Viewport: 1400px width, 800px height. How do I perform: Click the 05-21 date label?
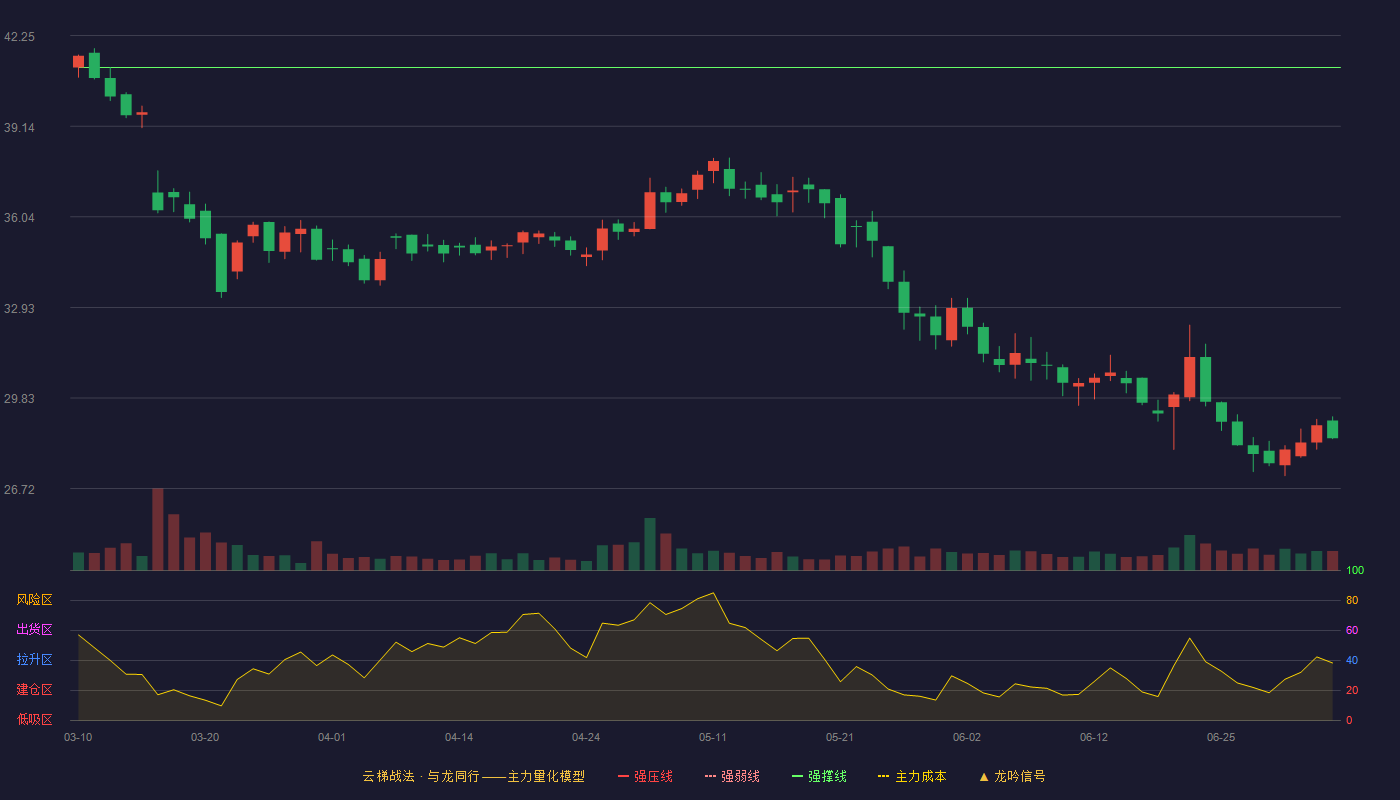point(840,737)
